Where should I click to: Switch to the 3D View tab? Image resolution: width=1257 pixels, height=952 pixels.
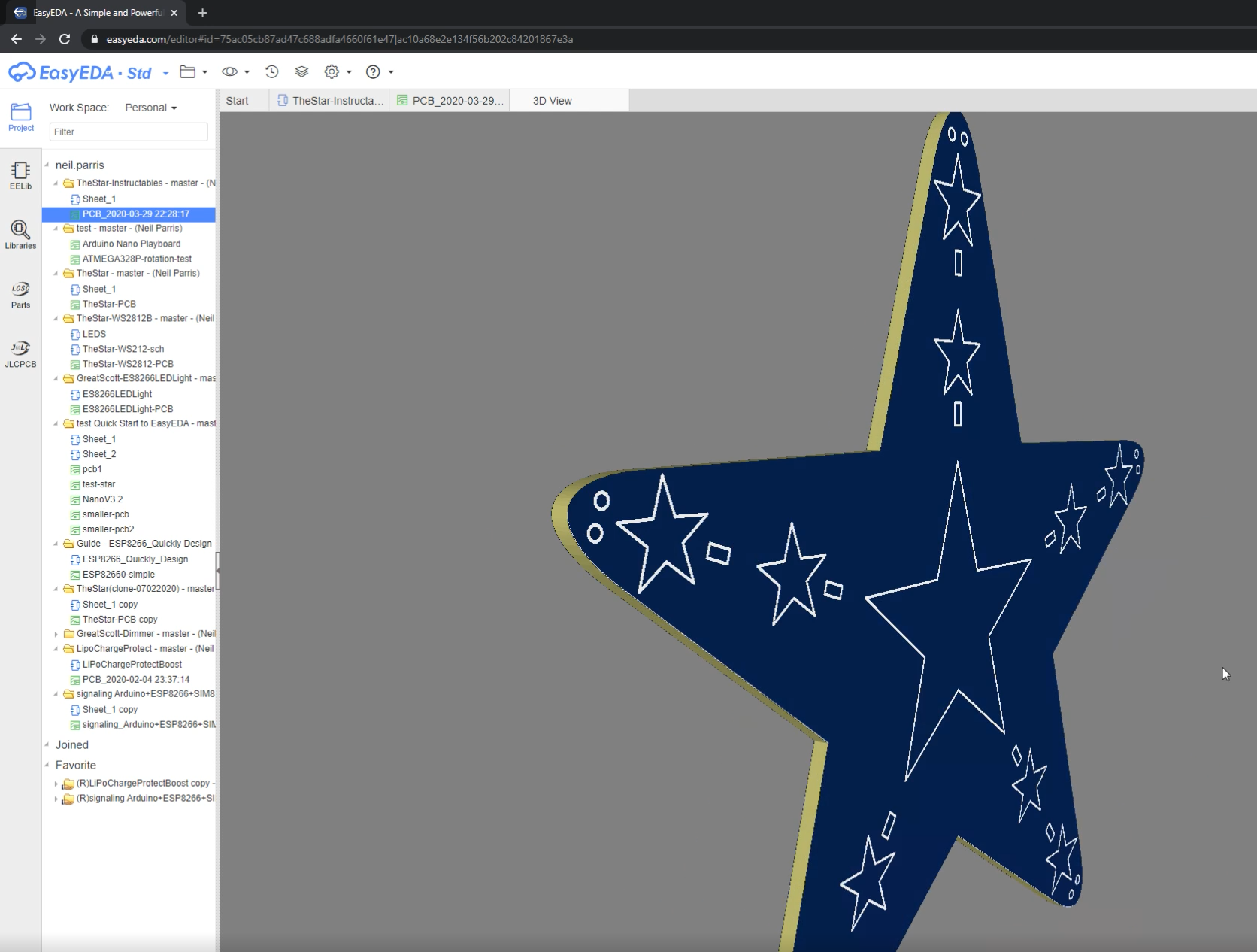(x=551, y=100)
